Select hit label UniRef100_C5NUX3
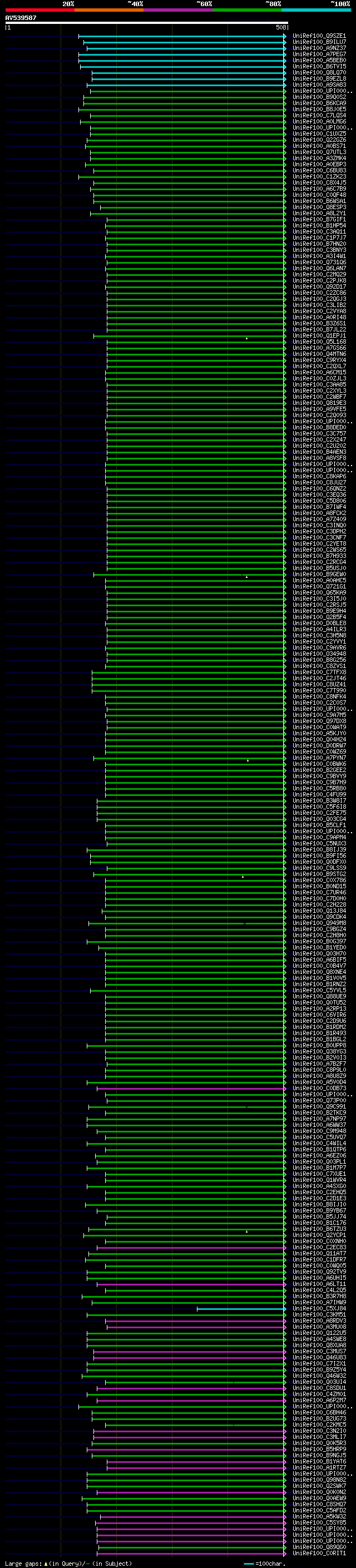 pyautogui.click(x=319, y=844)
